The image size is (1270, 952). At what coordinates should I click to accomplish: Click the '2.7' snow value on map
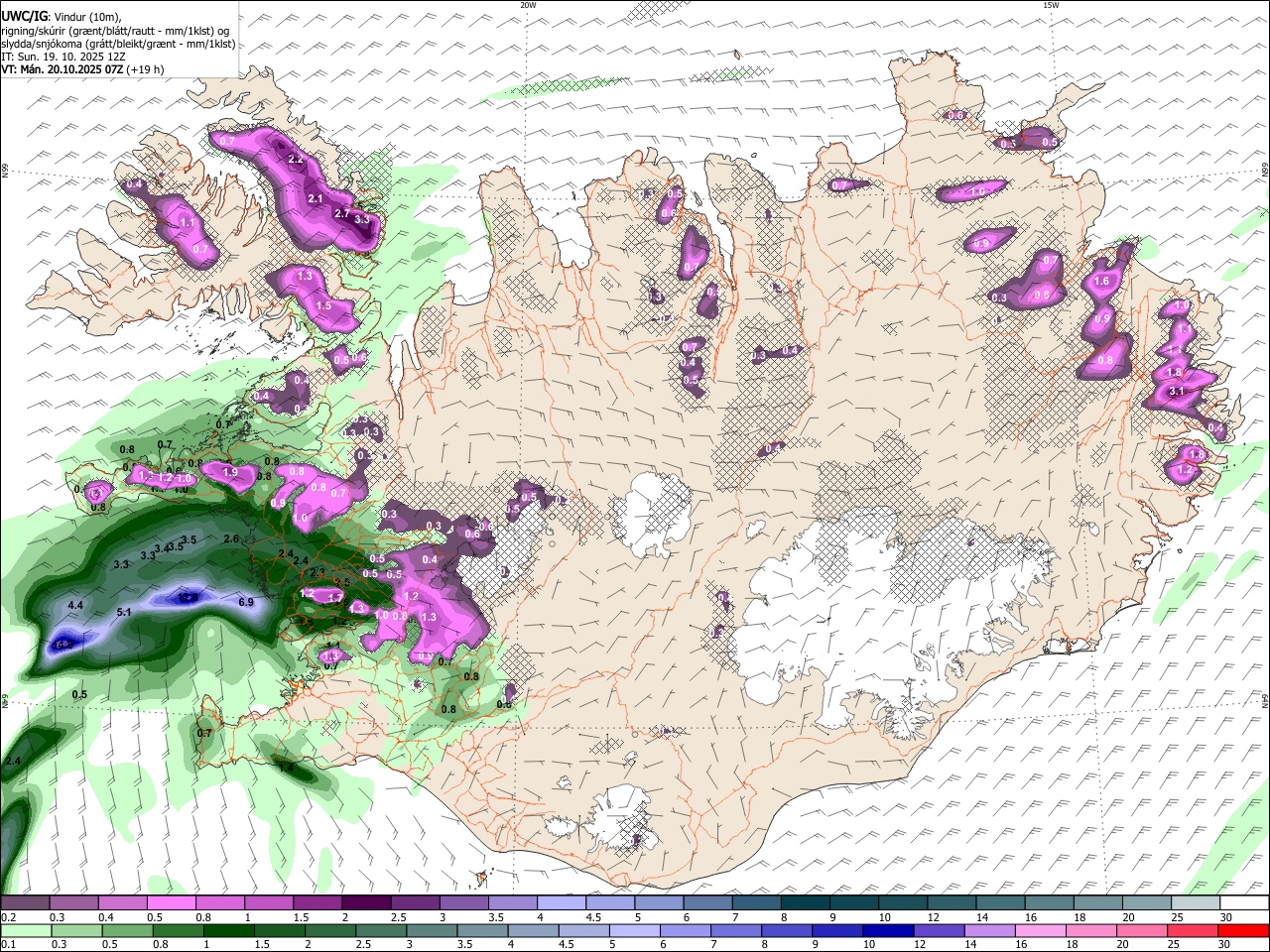pos(341,213)
